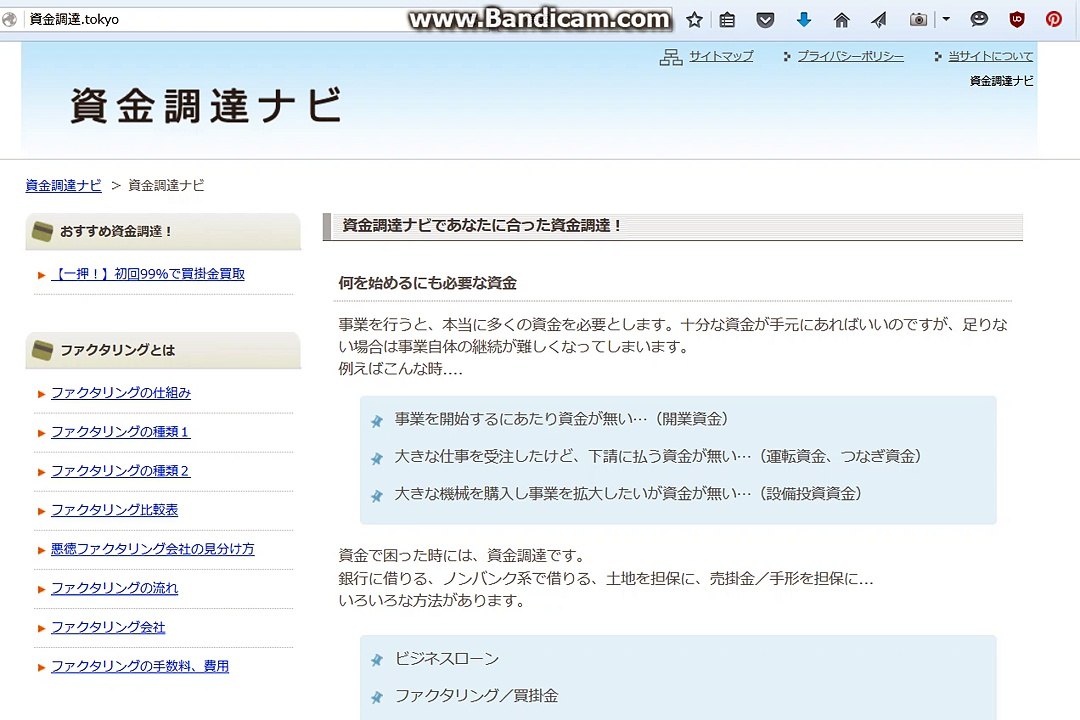
Task: Click the Pocket save icon
Action: [x=765, y=20]
